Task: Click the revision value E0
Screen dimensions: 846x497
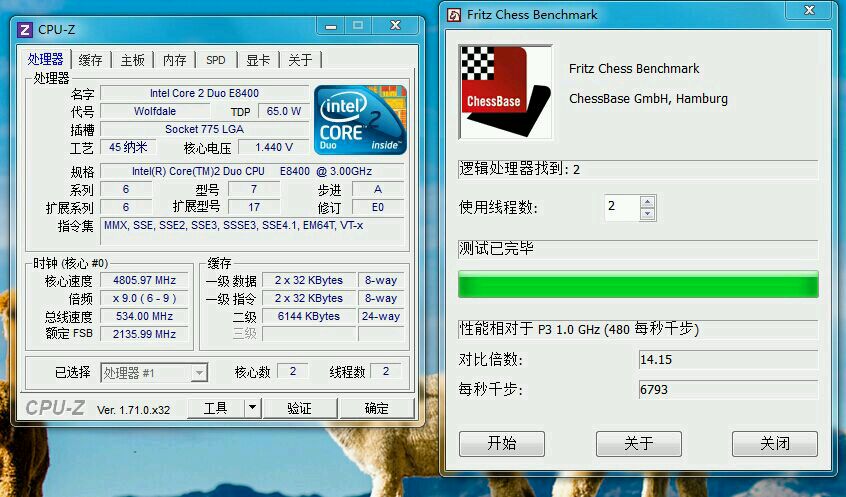Action: [x=378, y=207]
